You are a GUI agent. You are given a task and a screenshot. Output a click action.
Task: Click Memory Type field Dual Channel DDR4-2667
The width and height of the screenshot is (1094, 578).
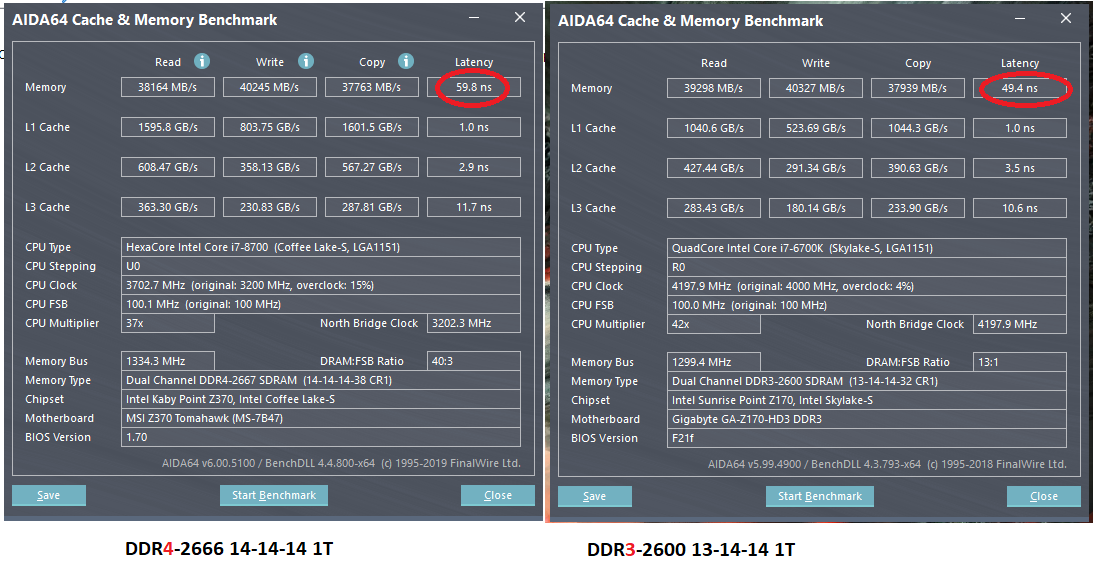320,380
